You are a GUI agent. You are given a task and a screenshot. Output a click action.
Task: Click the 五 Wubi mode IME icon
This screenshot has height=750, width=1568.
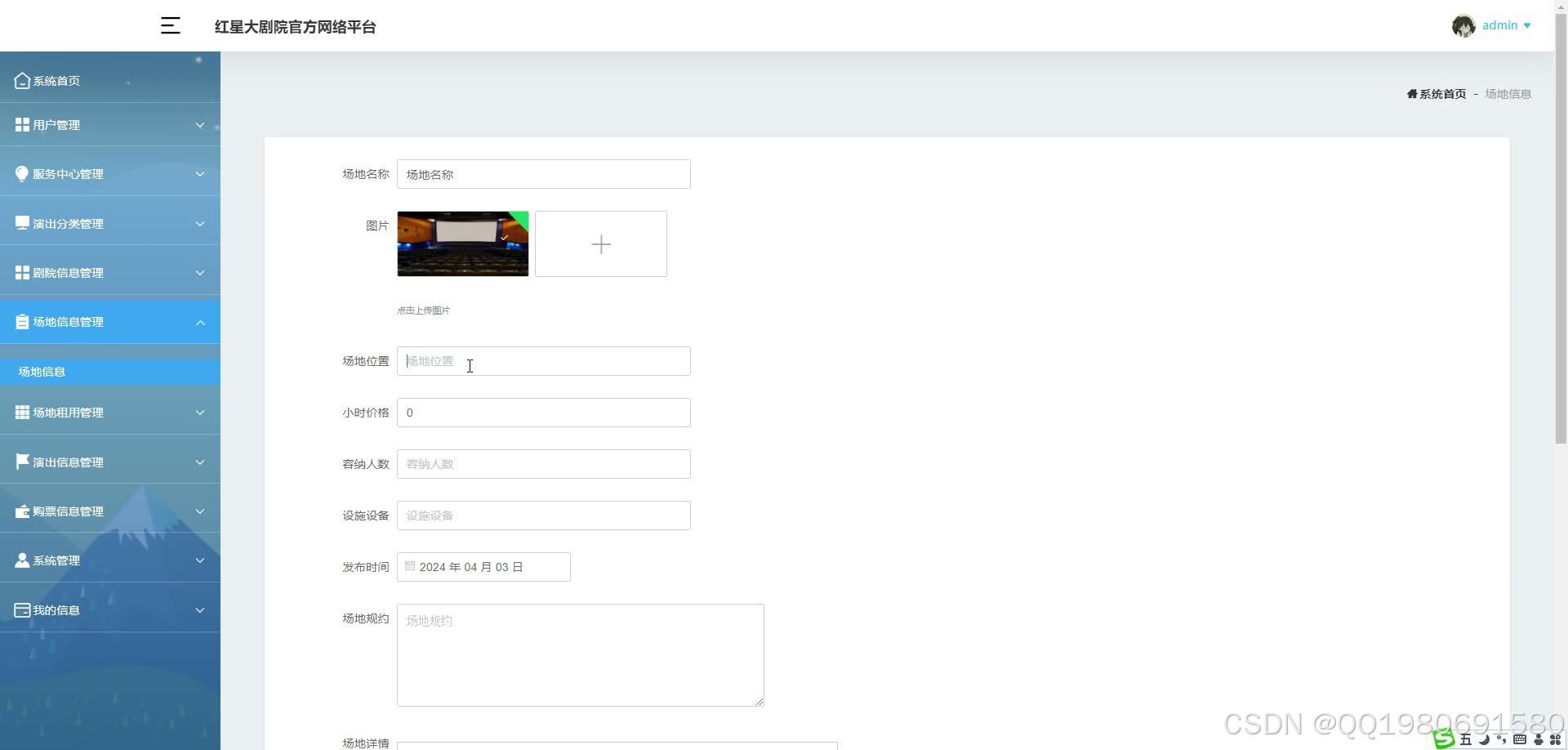[1465, 739]
